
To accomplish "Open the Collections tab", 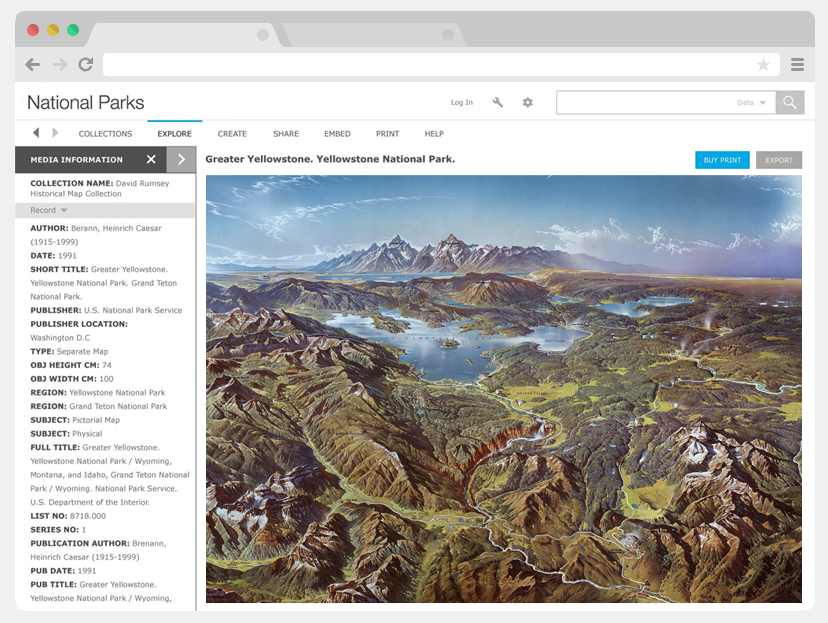I will click(x=105, y=134).
